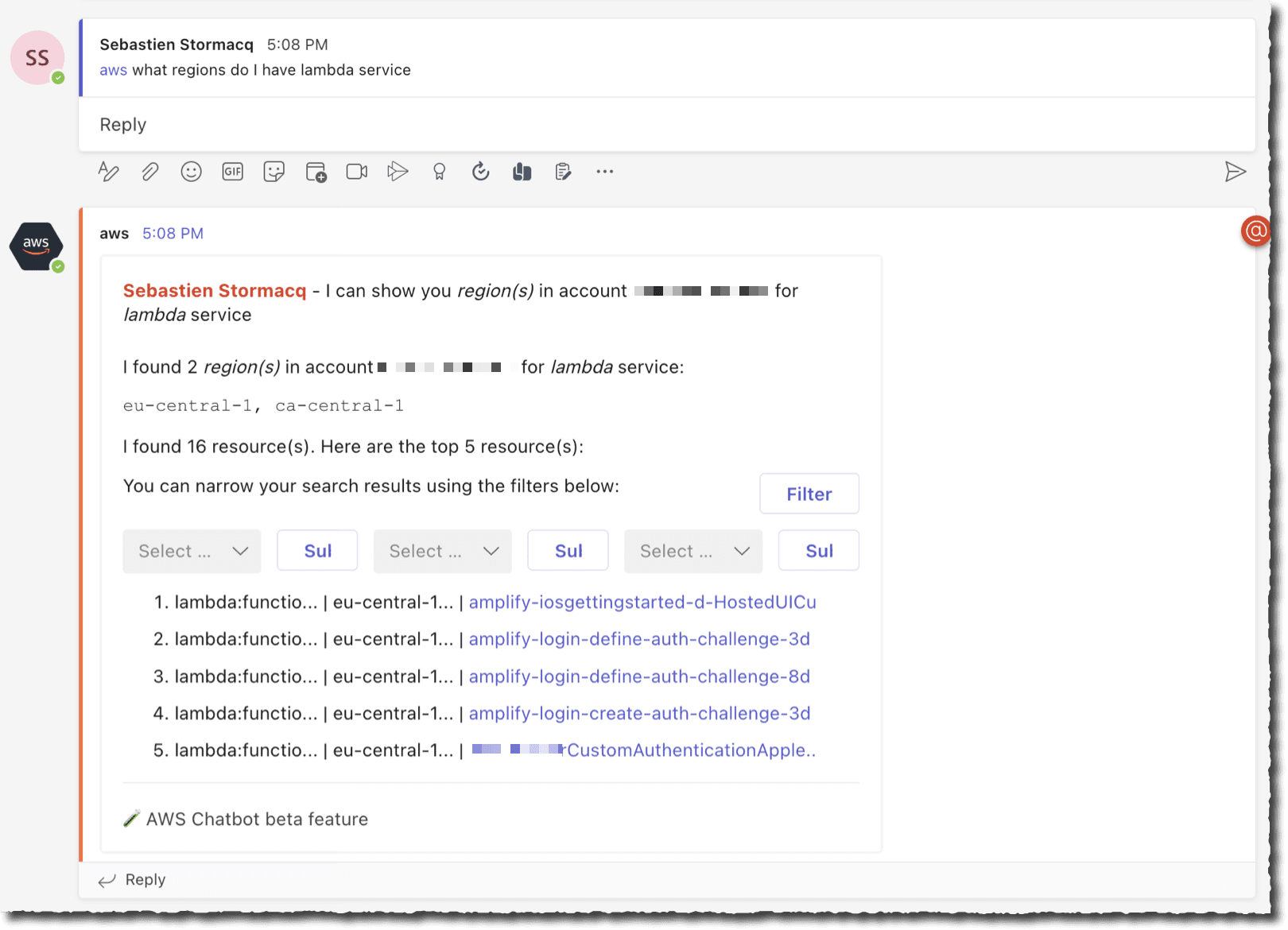Insert a Loop component
This screenshot has height=930, width=1288.
point(522,171)
